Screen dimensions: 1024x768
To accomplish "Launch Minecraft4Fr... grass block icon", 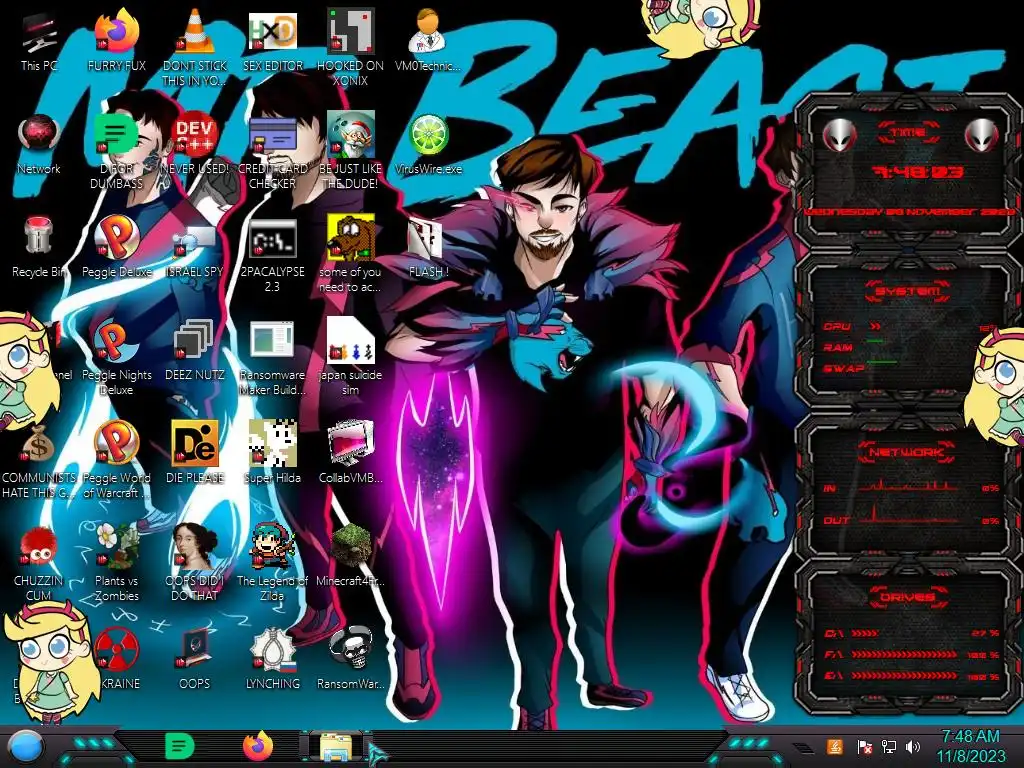I will pos(351,555).
